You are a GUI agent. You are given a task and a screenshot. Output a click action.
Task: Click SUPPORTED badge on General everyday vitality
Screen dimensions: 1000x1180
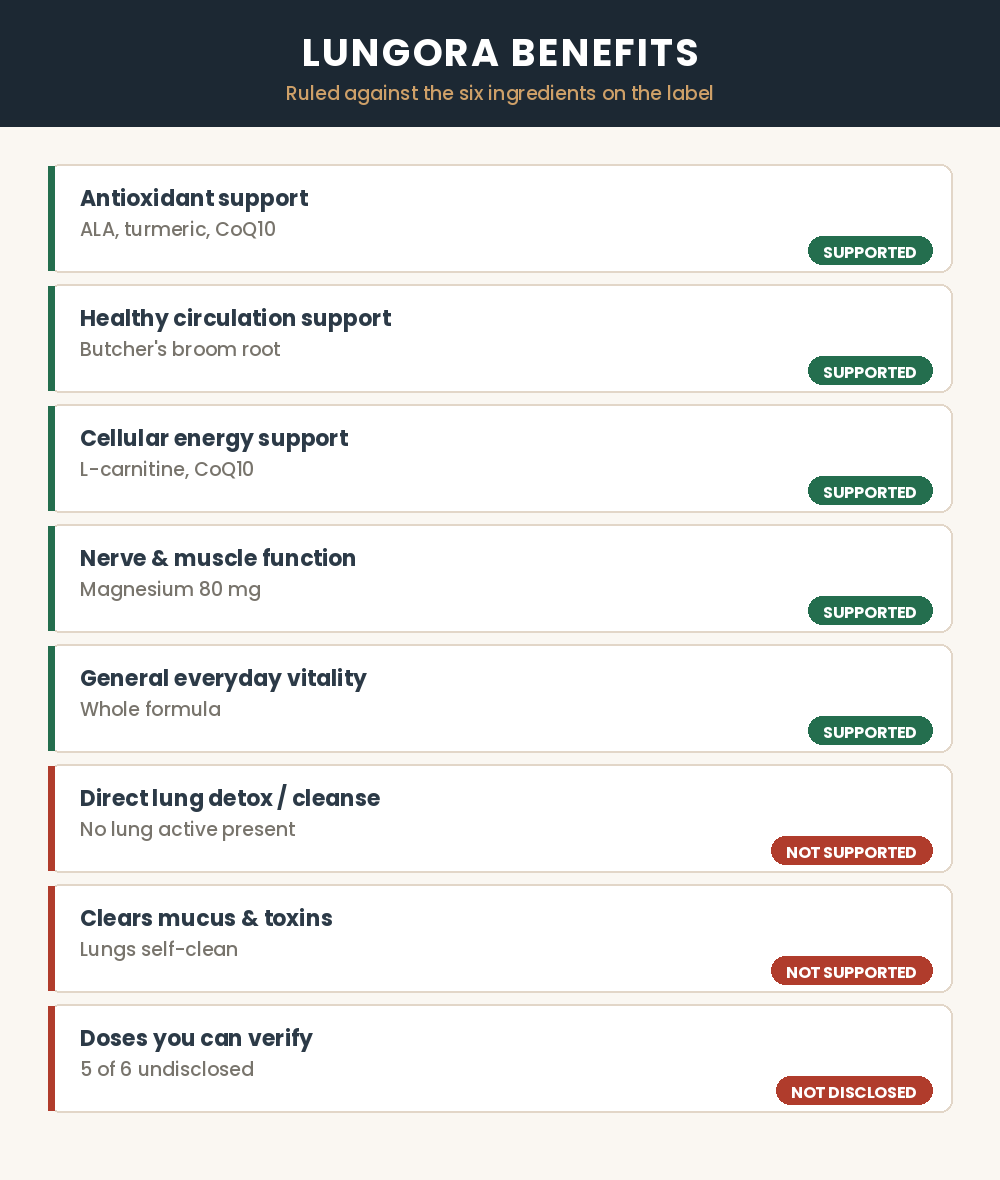tap(870, 731)
